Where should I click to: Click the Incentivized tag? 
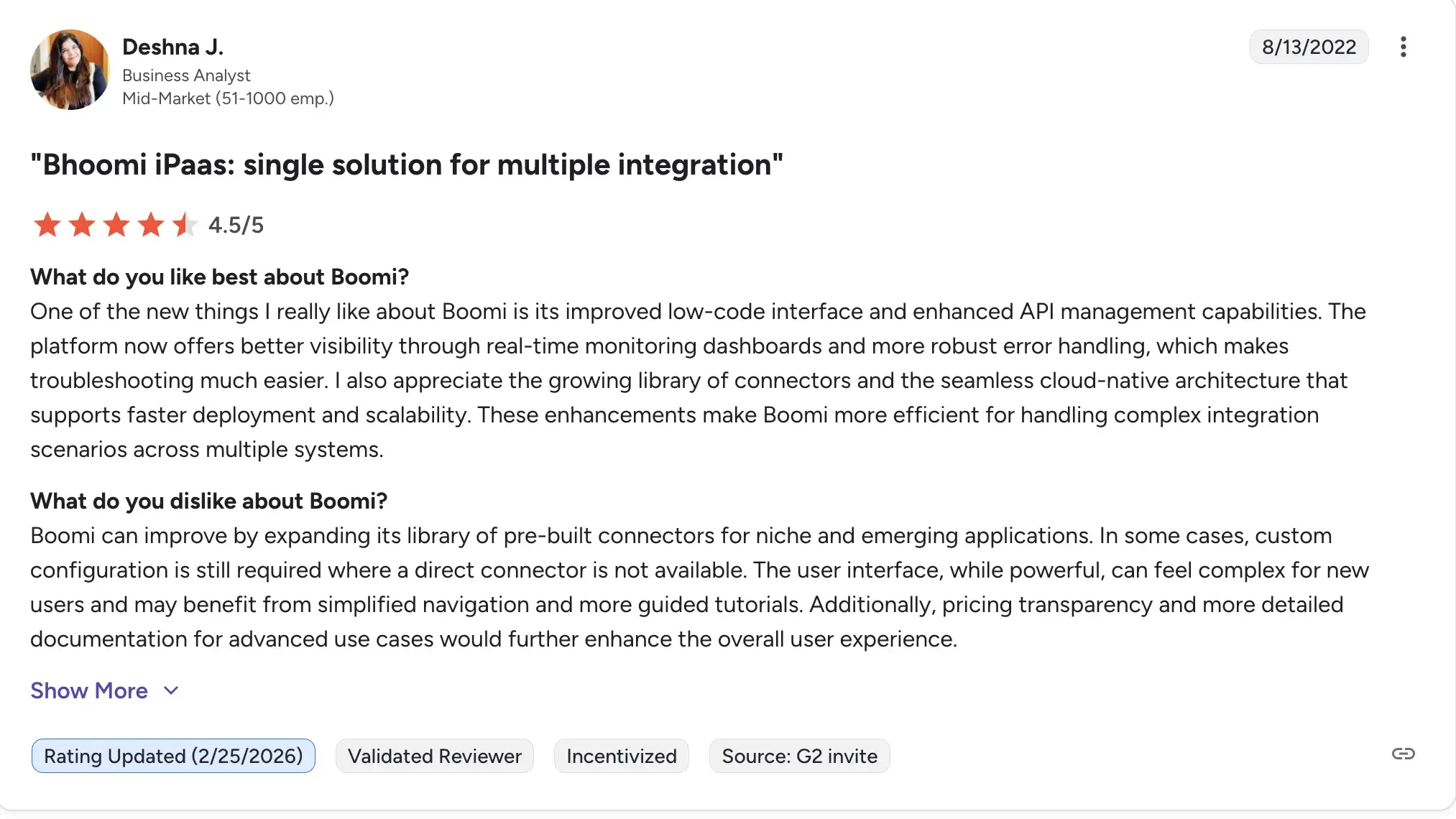(621, 756)
